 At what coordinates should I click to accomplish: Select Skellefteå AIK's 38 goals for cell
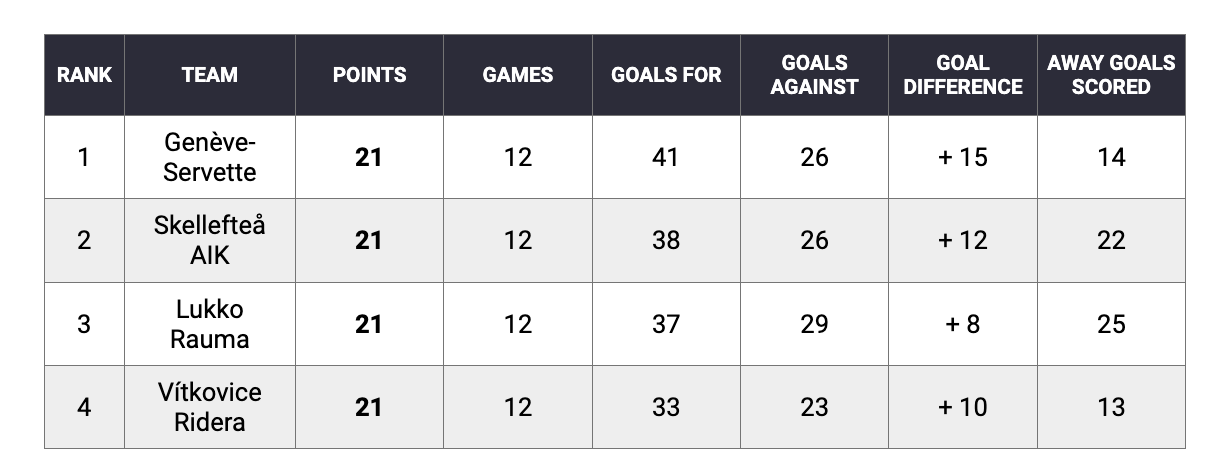point(666,240)
